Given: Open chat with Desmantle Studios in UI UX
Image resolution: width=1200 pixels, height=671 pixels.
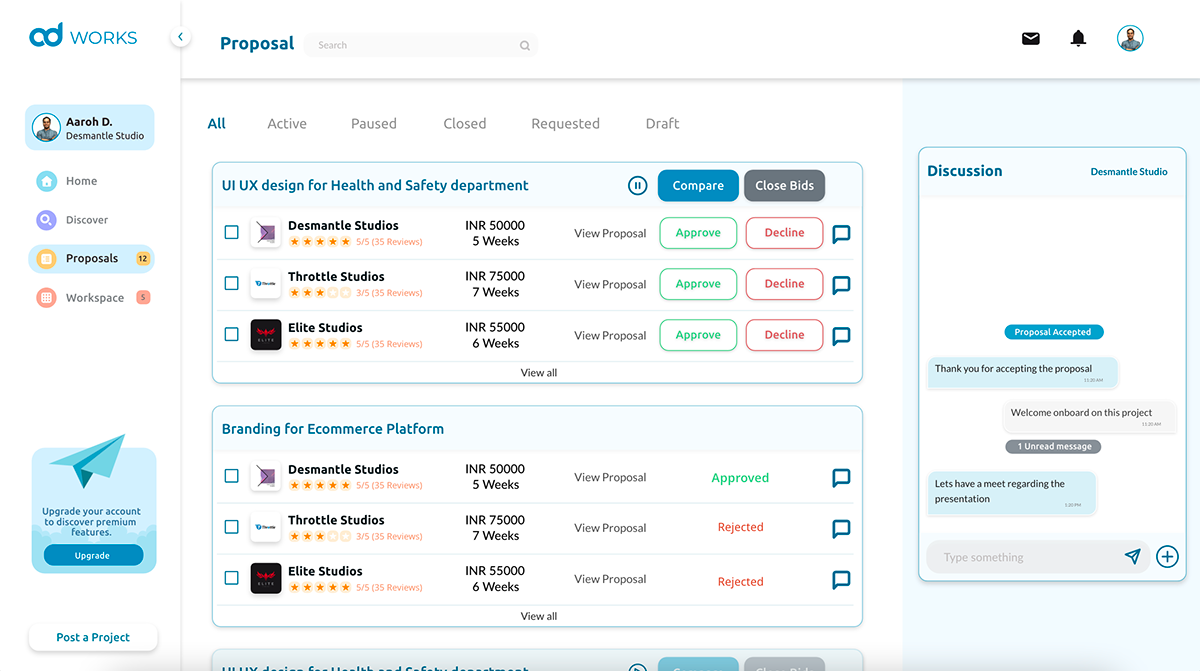Looking at the screenshot, I should [x=841, y=234].
